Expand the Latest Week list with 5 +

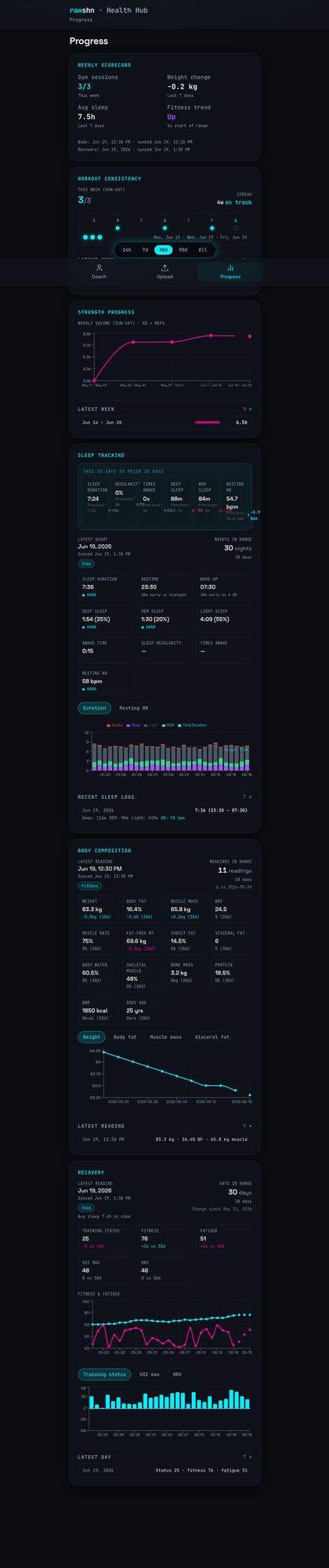click(247, 408)
